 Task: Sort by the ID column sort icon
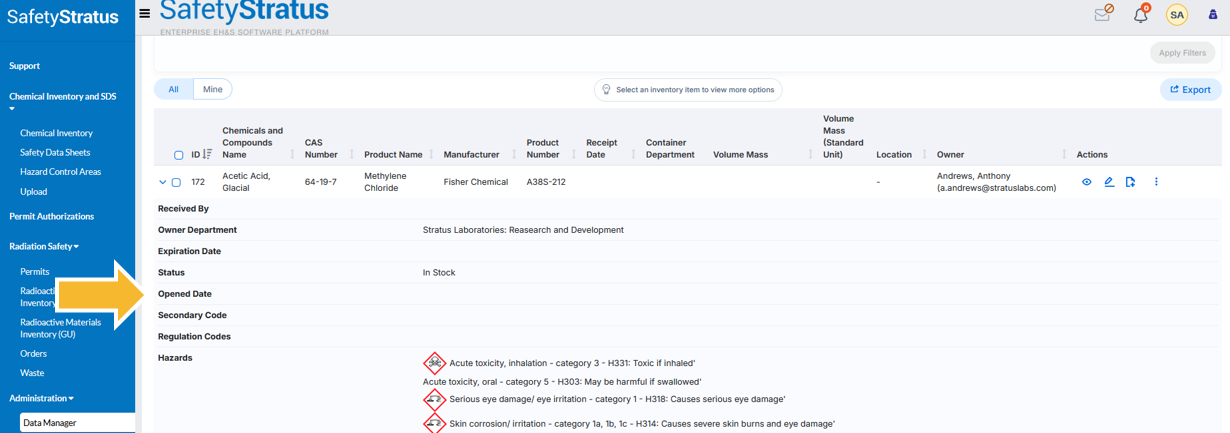click(208, 154)
